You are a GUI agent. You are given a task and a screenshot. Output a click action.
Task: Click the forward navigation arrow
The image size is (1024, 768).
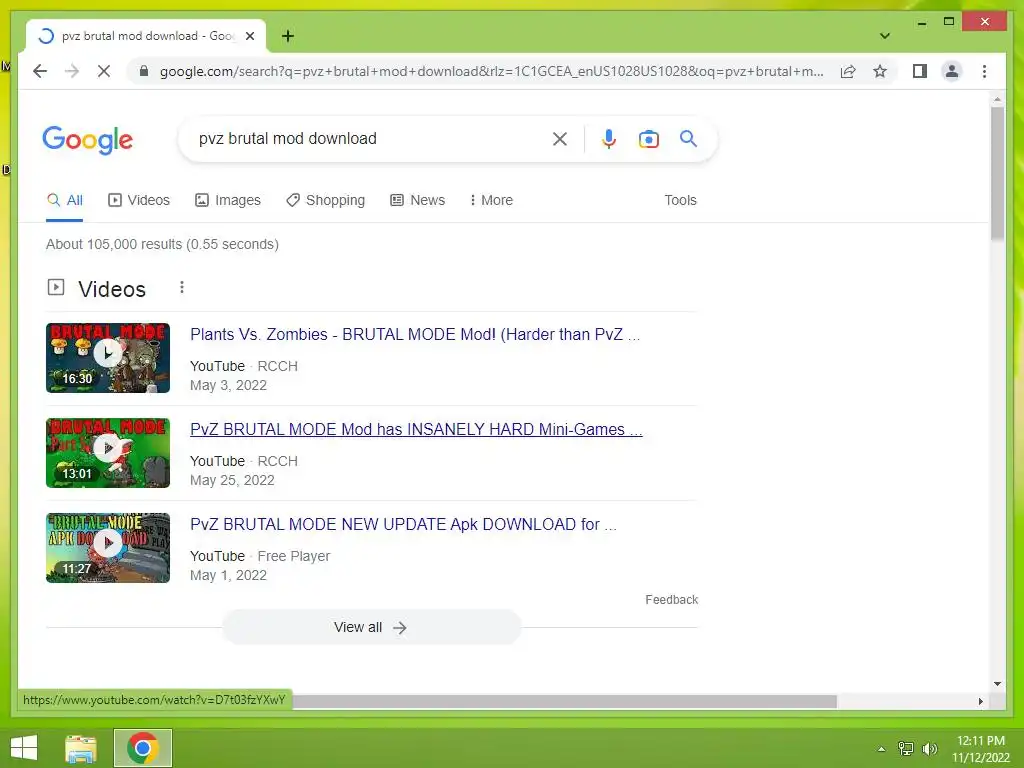(x=72, y=71)
